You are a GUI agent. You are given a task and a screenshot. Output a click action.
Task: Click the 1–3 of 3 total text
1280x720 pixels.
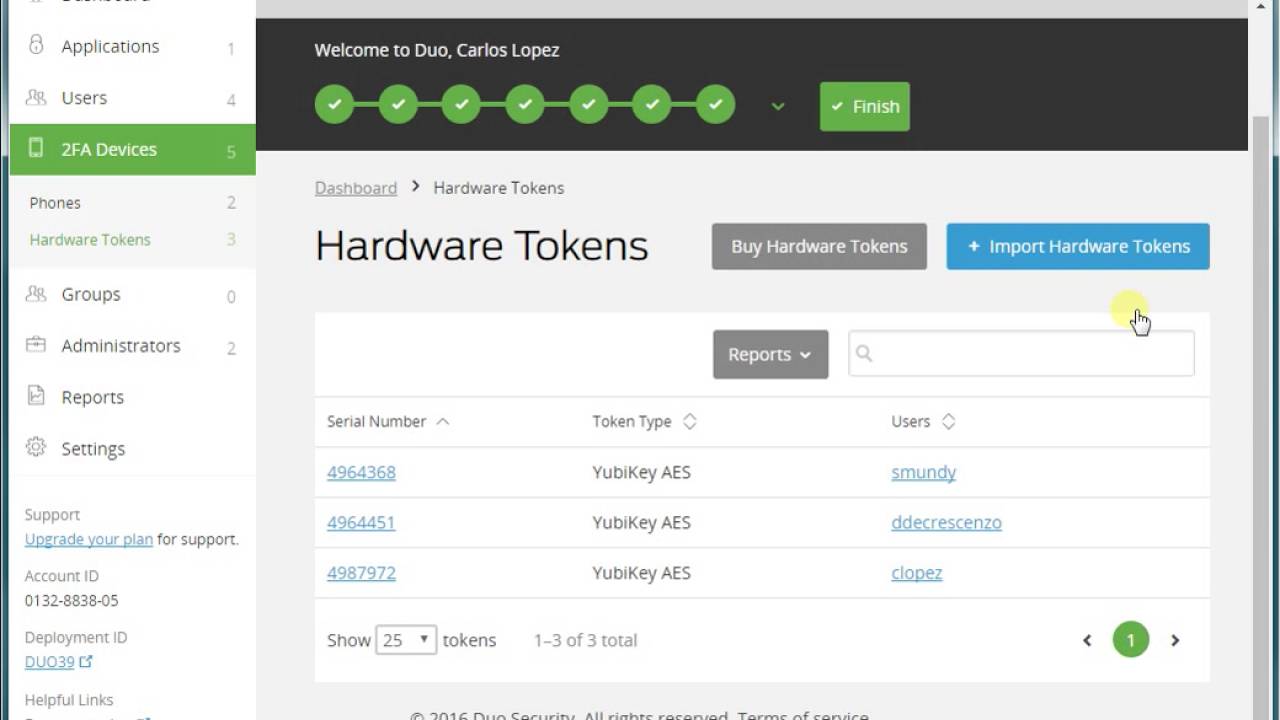(585, 640)
